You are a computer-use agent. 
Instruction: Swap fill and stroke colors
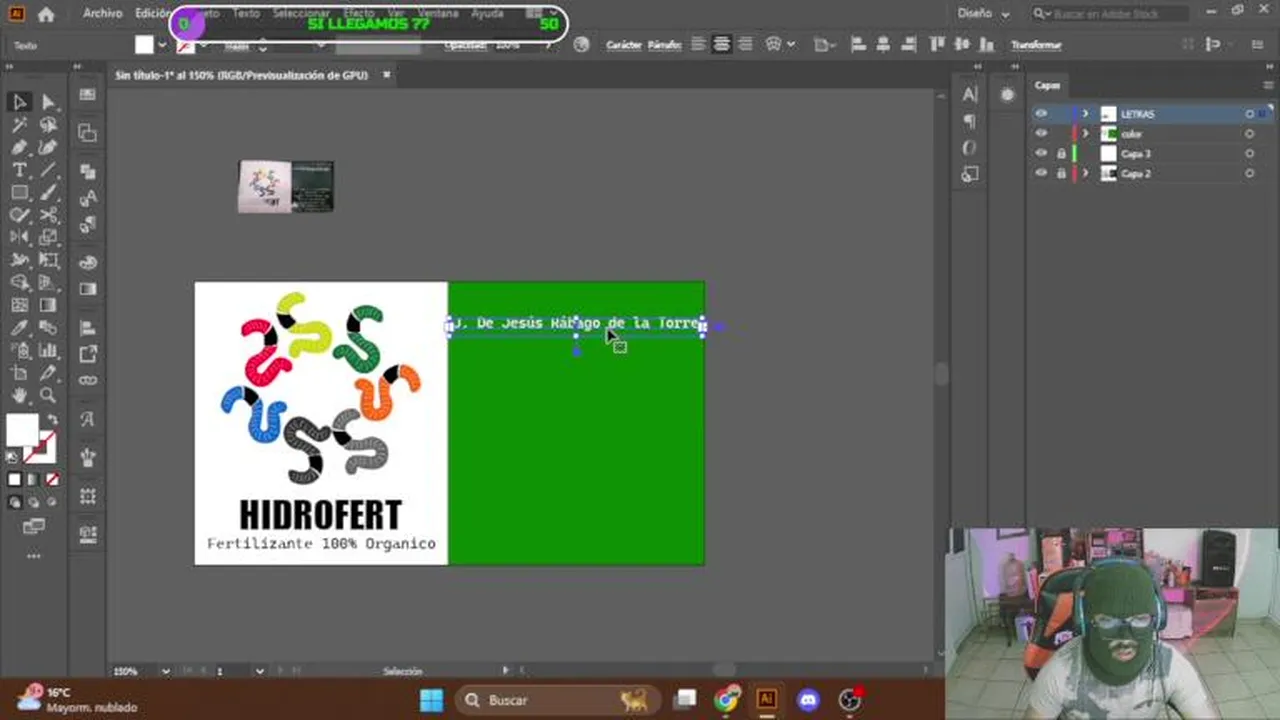click(52, 420)
